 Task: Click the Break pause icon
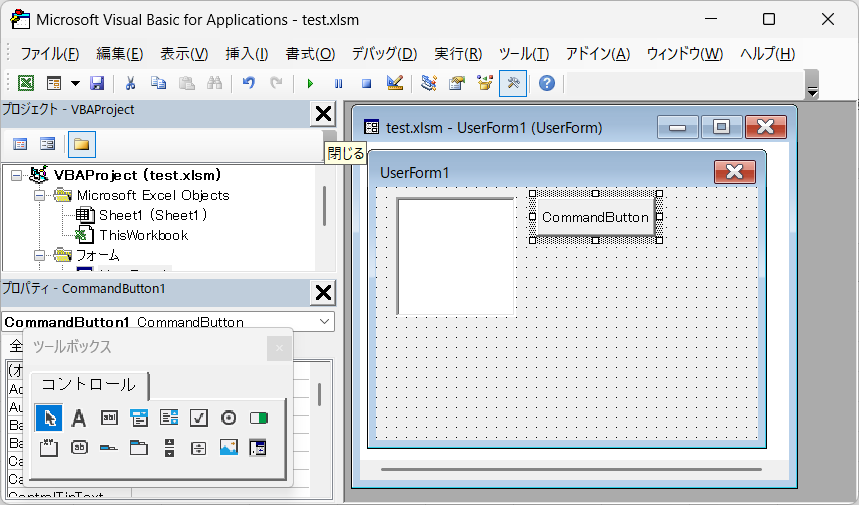point(339,83)
